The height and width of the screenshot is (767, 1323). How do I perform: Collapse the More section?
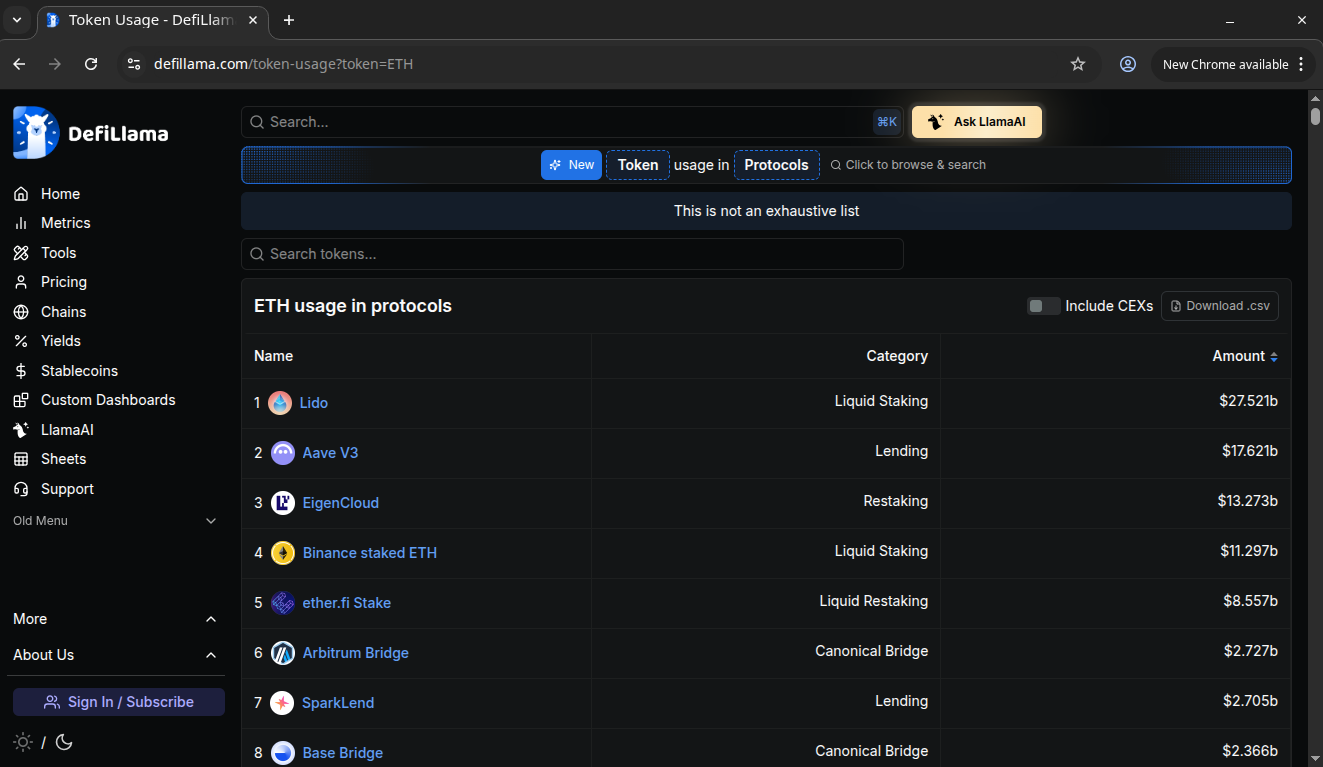(115, 619)
